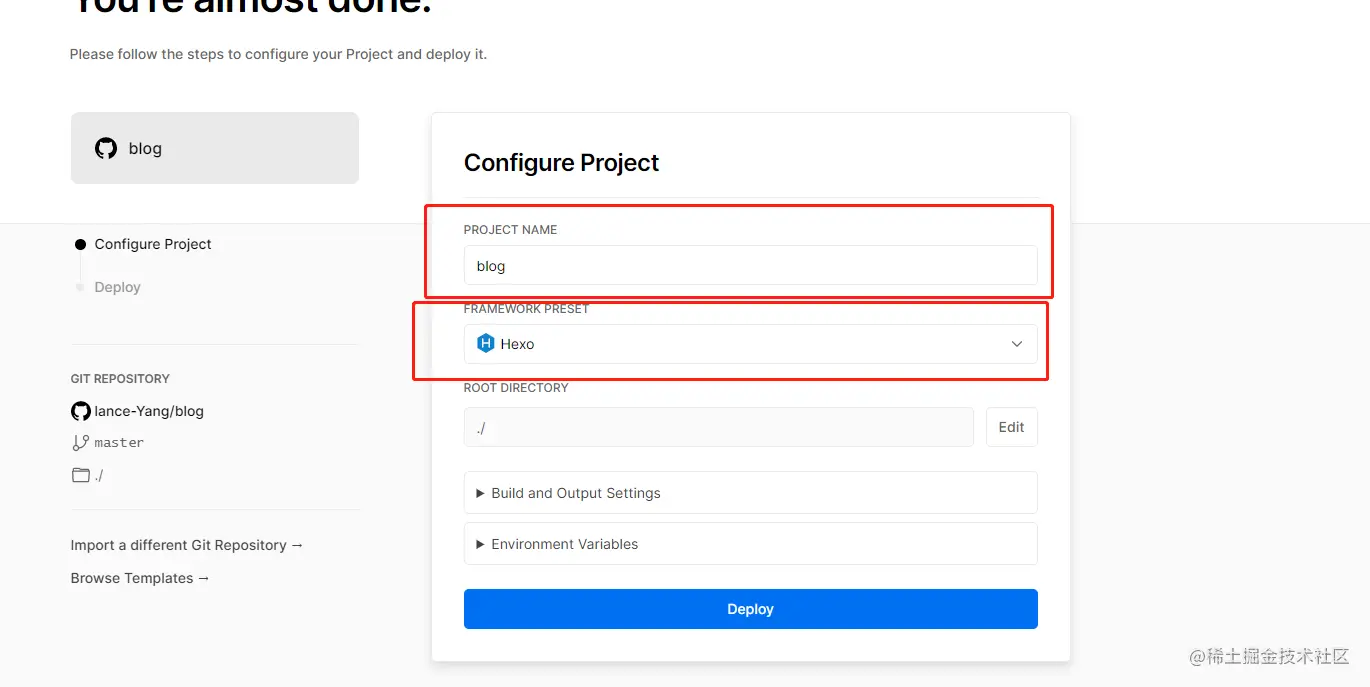Open the lance-Yang/blog repository link
The height and width of the screenshot is (687, 1370).
tap(149, 411)
